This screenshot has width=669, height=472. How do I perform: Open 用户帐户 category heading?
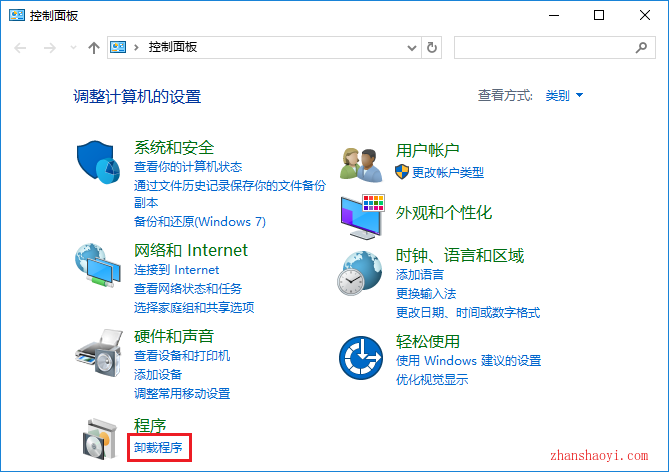tap(428, 150)
